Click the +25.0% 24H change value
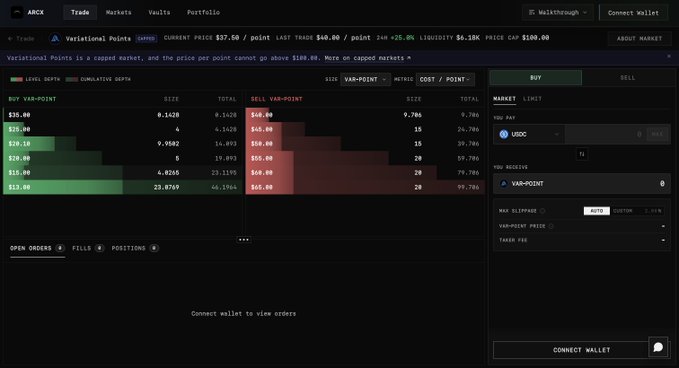The height and width of the screenshot is (368, 679). coord(402,38)
